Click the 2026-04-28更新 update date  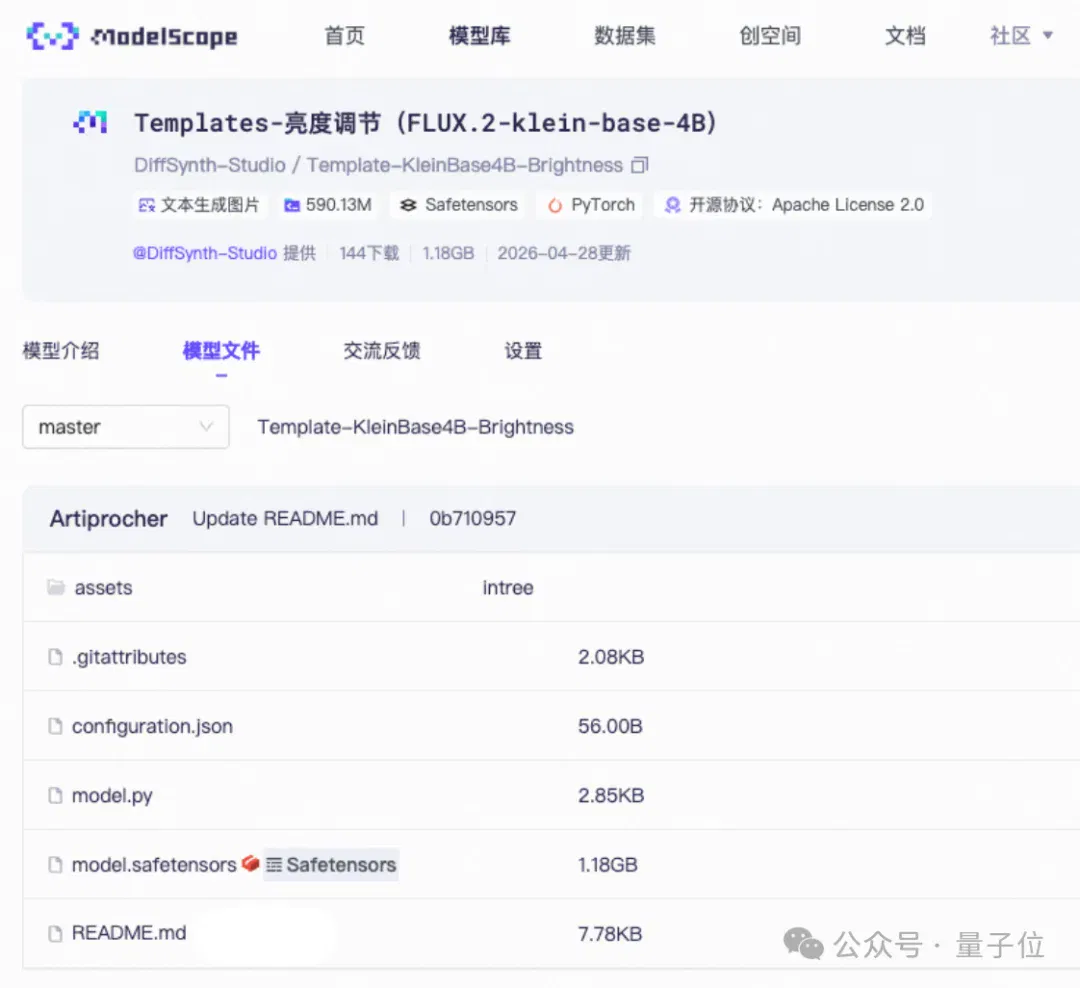pyautogui.click(x=564, y=254)
